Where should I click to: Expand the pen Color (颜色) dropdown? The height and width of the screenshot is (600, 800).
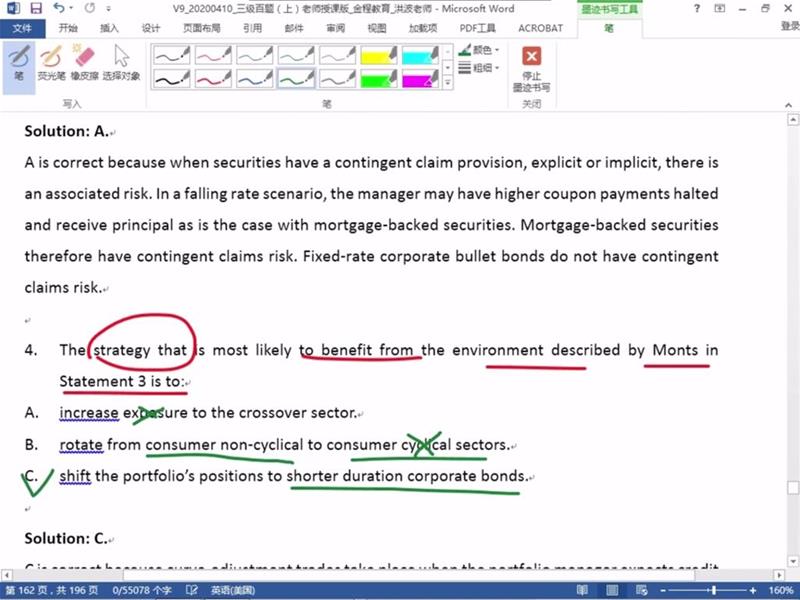click(482, 50)
